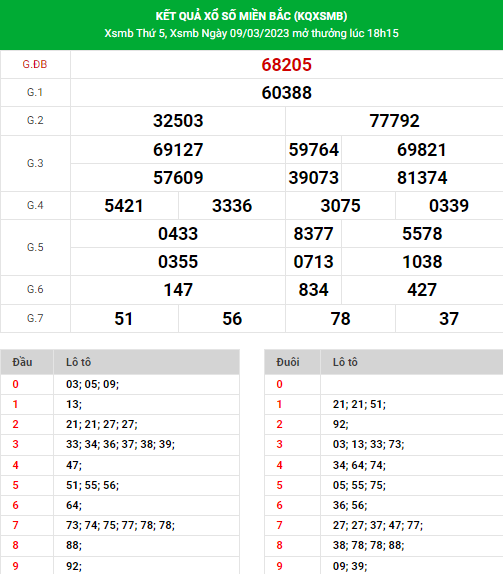Select the head 3 lô tô row
The height and width of the screenshot is (574, 503).
(120, 444)
